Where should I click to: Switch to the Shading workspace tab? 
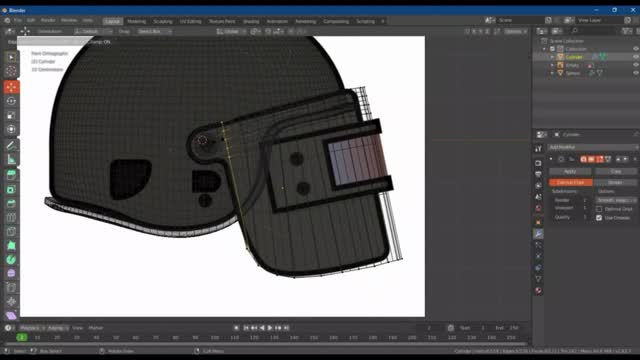point(251,21)
